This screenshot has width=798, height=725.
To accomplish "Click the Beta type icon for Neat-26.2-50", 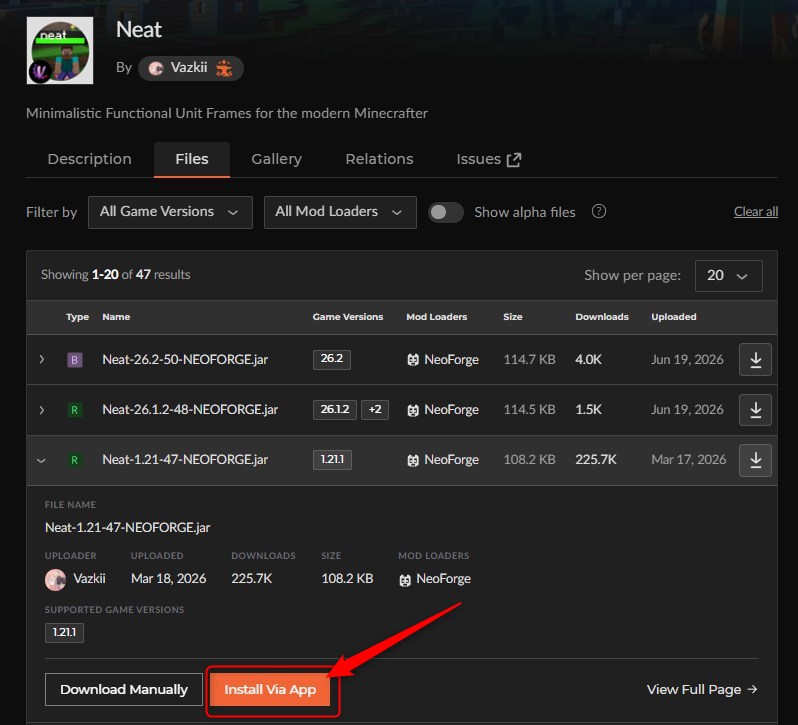I will tap(75, 360).
